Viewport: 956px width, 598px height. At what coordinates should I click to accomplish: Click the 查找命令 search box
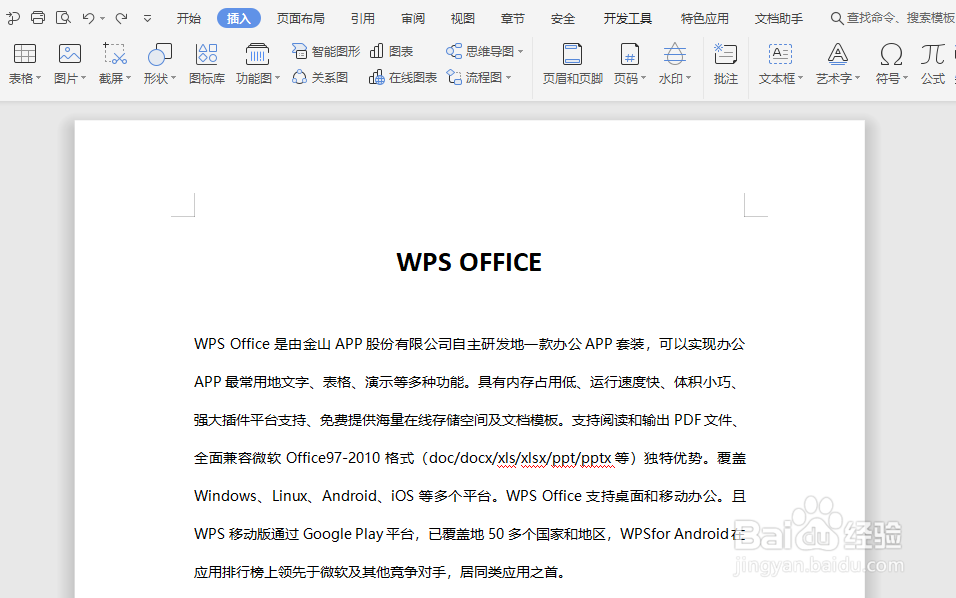point(888,17)
